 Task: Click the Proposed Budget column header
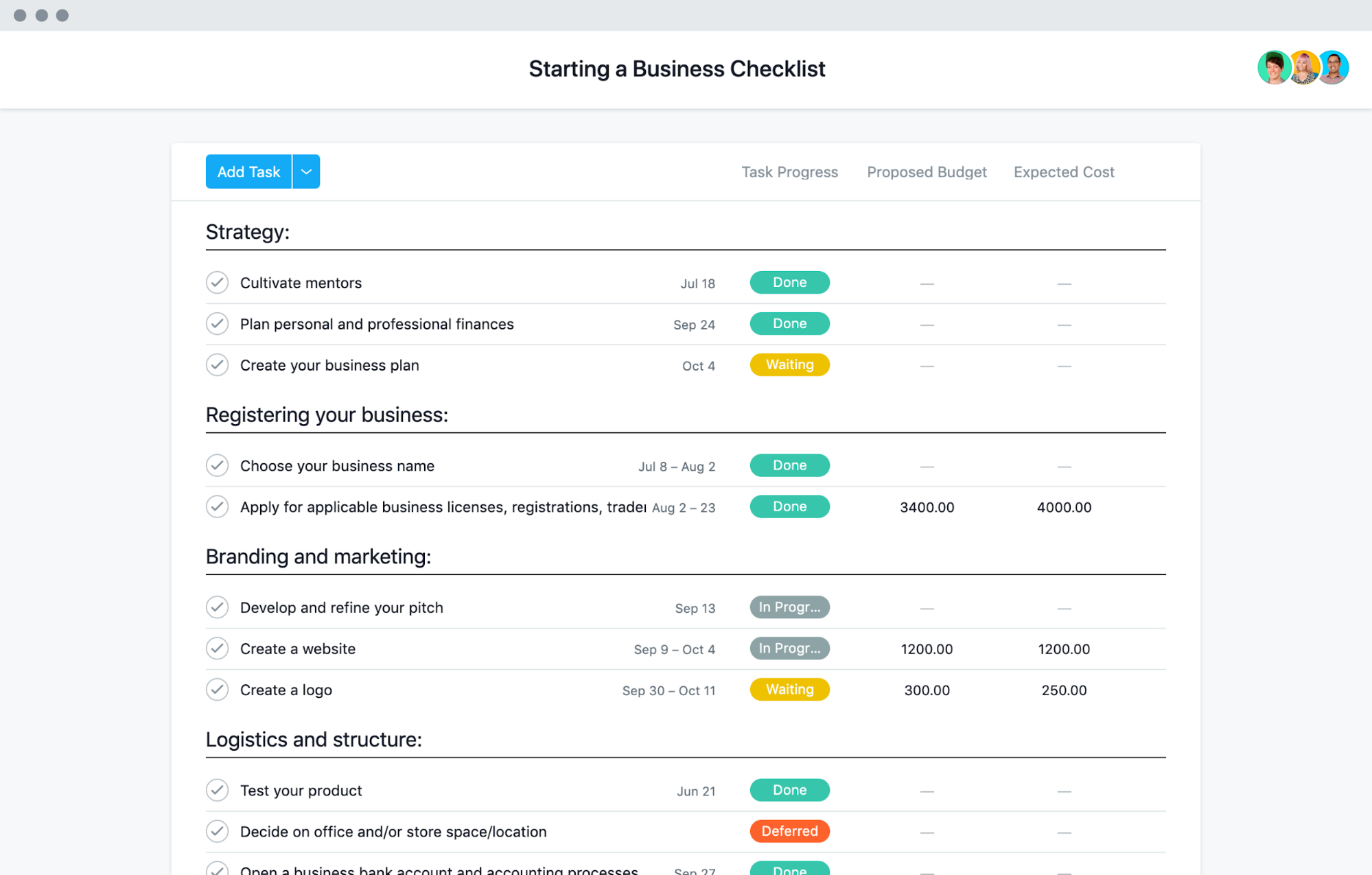(x=927, y=172)
